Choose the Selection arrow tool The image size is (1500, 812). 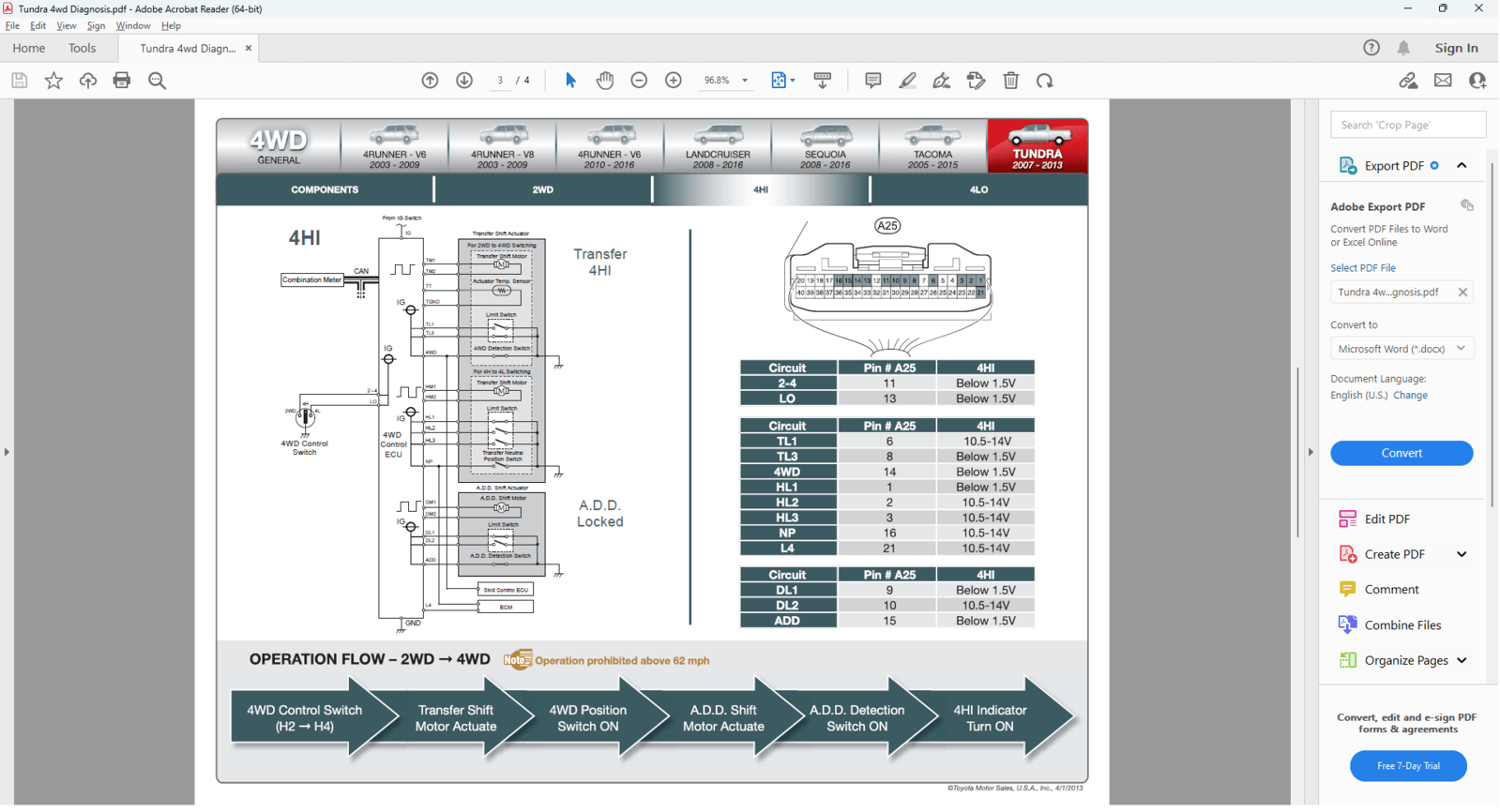click(570, 81)
